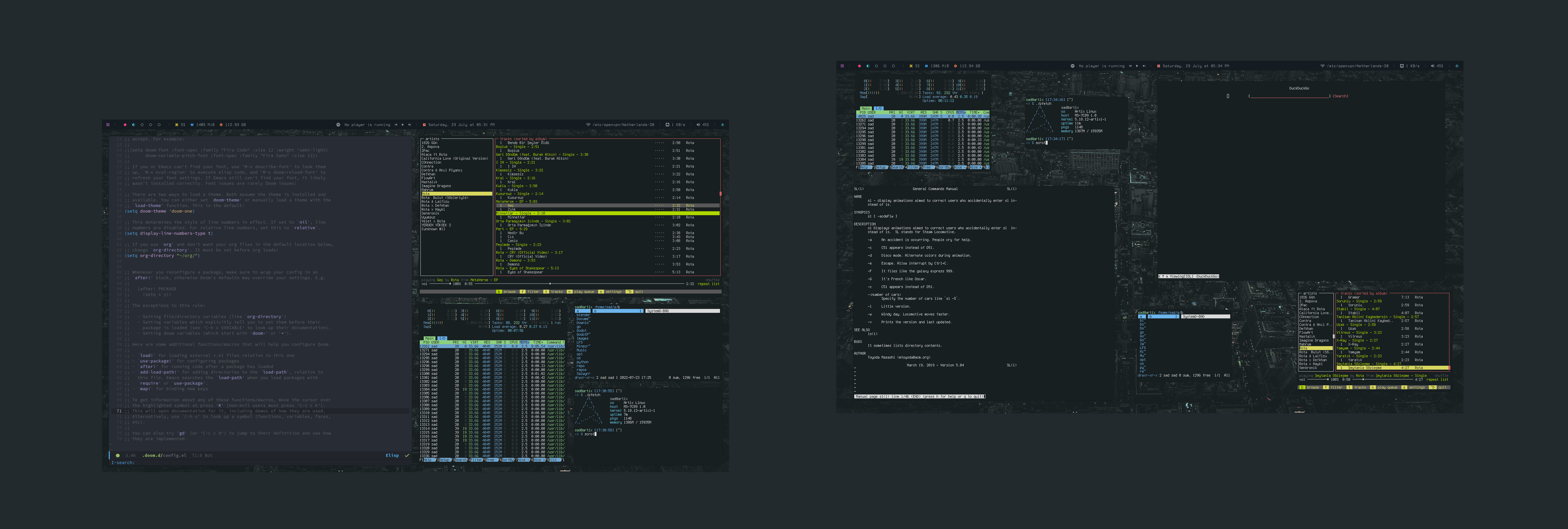Viewport: 1568px width, 529px height.
Task: Click the volume icon in left bar
Action: click(698, 125)
